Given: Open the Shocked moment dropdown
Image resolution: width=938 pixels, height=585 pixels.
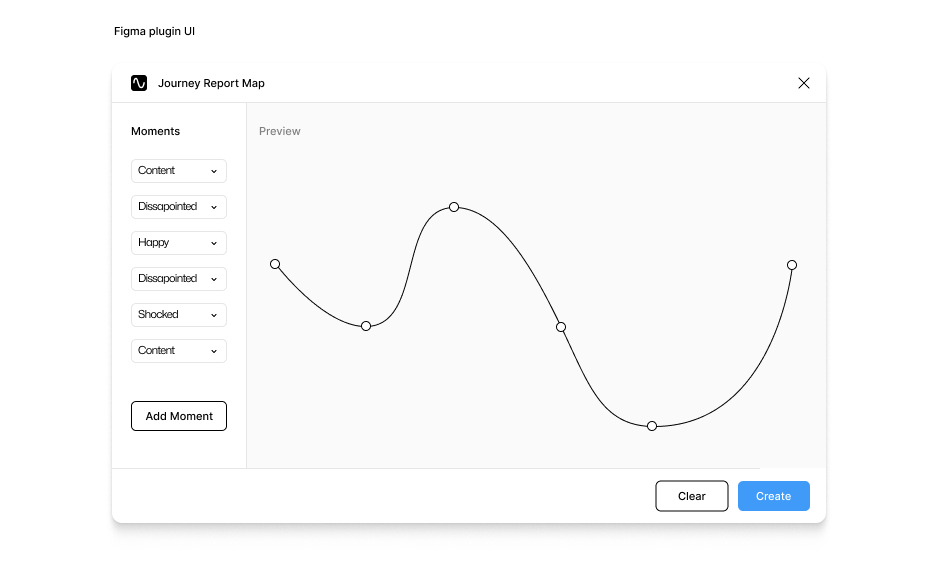Looking at the screenshot, I should point(179,315).
